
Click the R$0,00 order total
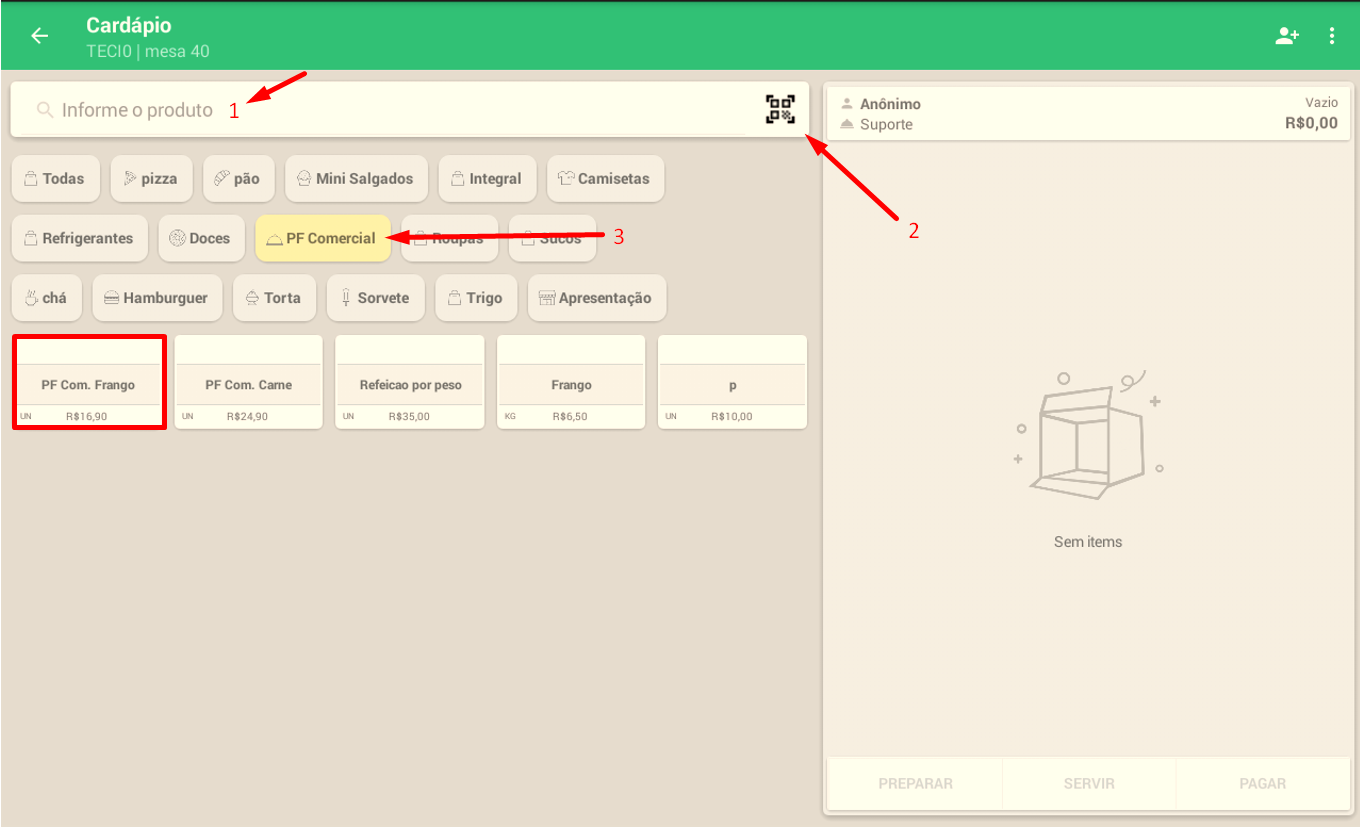[1311, 124]
